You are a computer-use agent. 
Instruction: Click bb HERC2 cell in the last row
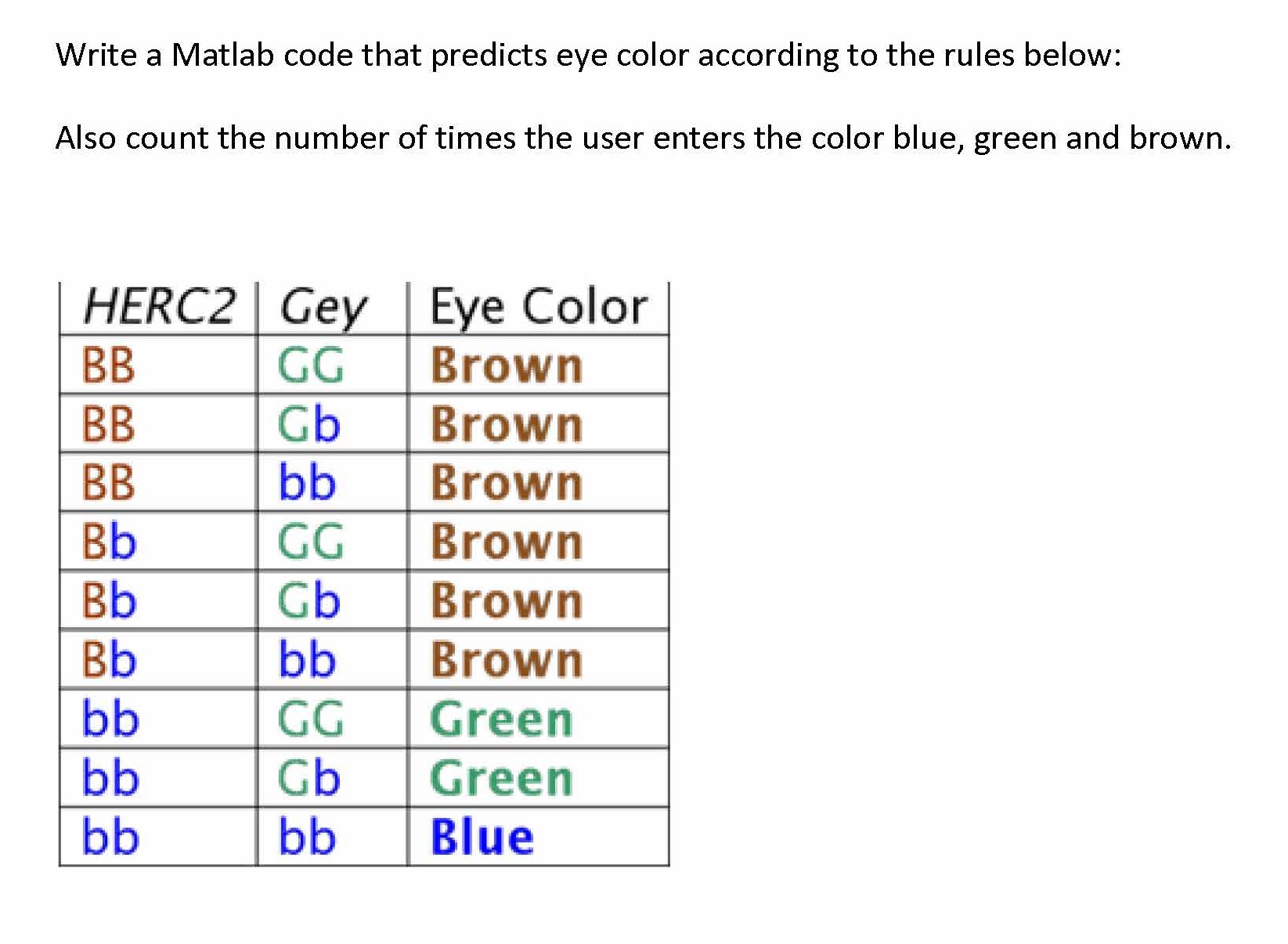(x=110, y=837)
